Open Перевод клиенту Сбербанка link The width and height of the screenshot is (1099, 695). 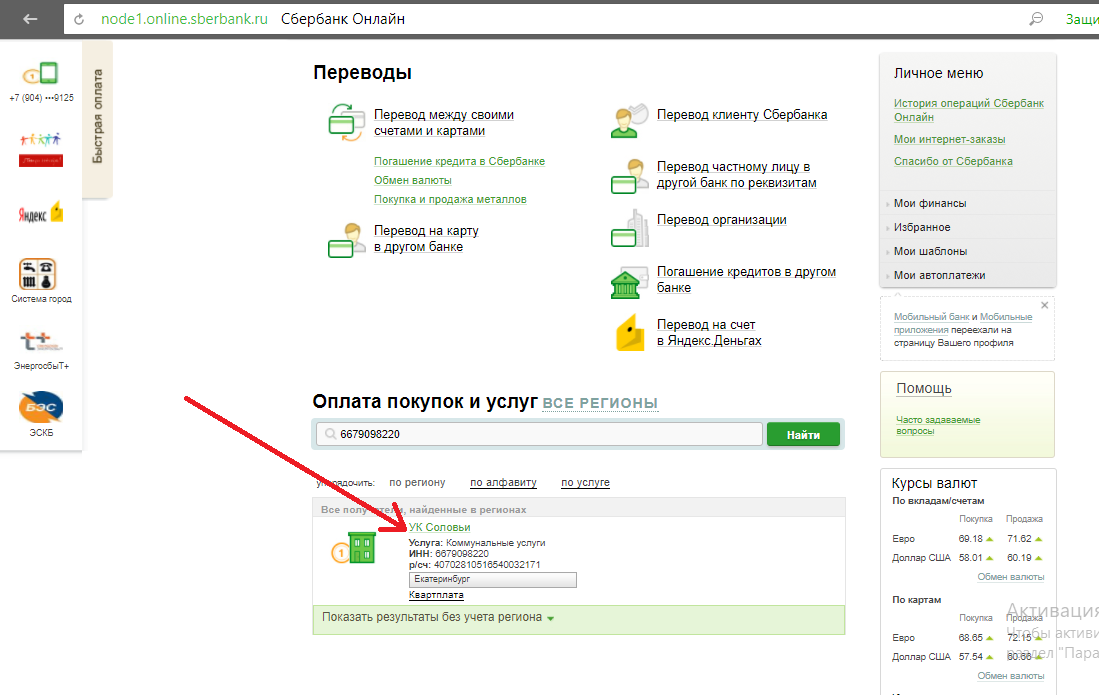pyautogui.click(x=742, y=115)
